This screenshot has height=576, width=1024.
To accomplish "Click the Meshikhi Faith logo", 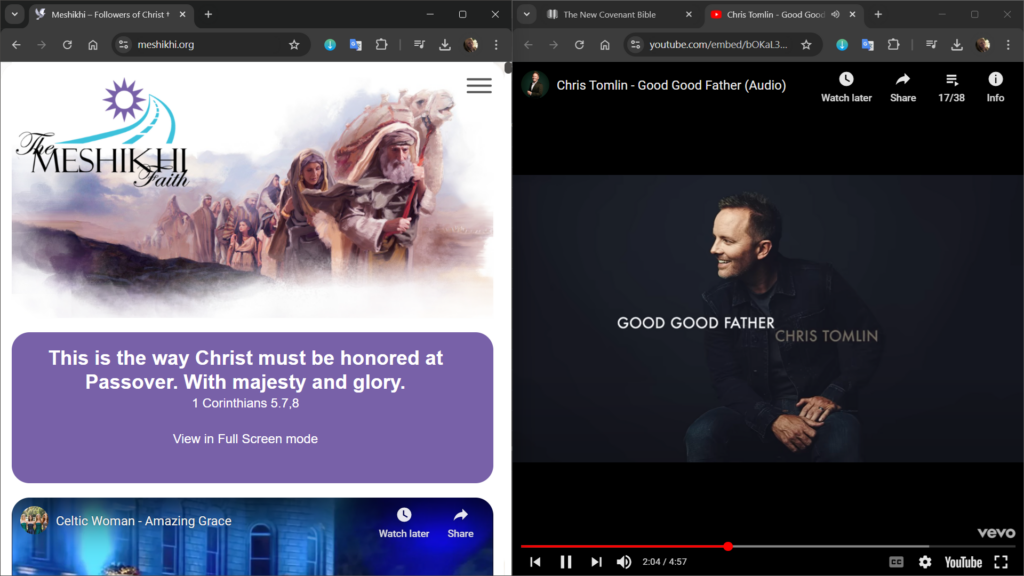I will click(x=103, y=133).
